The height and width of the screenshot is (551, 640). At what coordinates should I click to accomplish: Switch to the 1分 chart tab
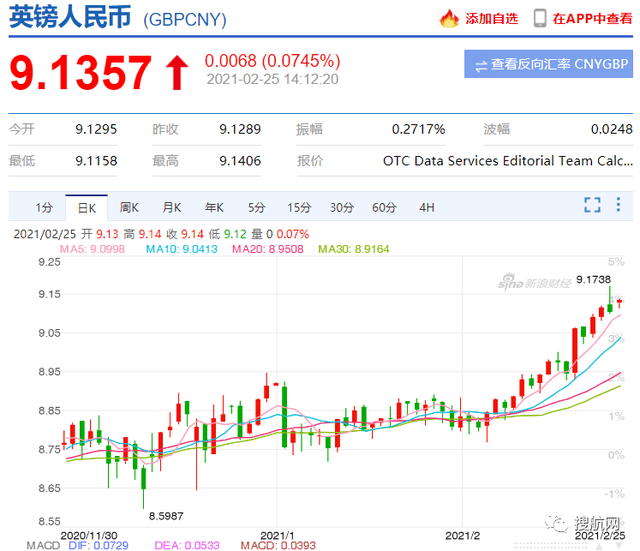click(x=44, y=208)
